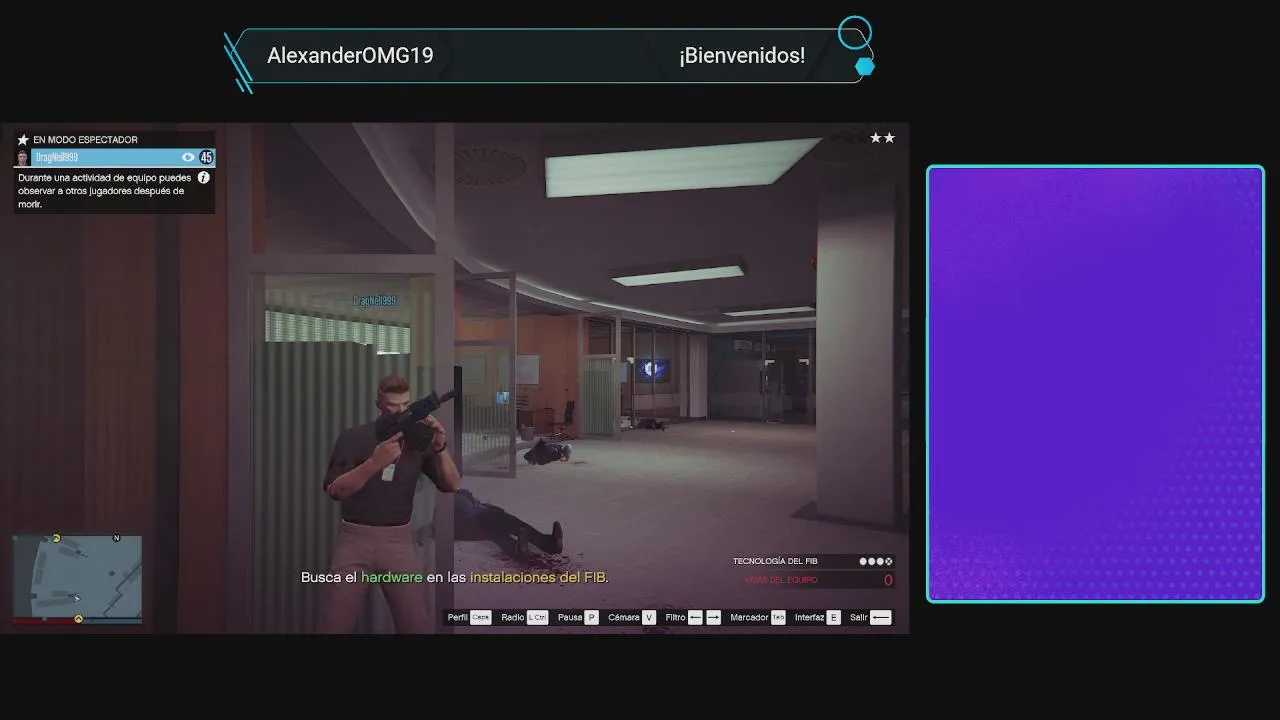Click the star icon beside En Modo Espectador
The height and width of the screenshot is (720, 1280).
click(x=23, y=140)
